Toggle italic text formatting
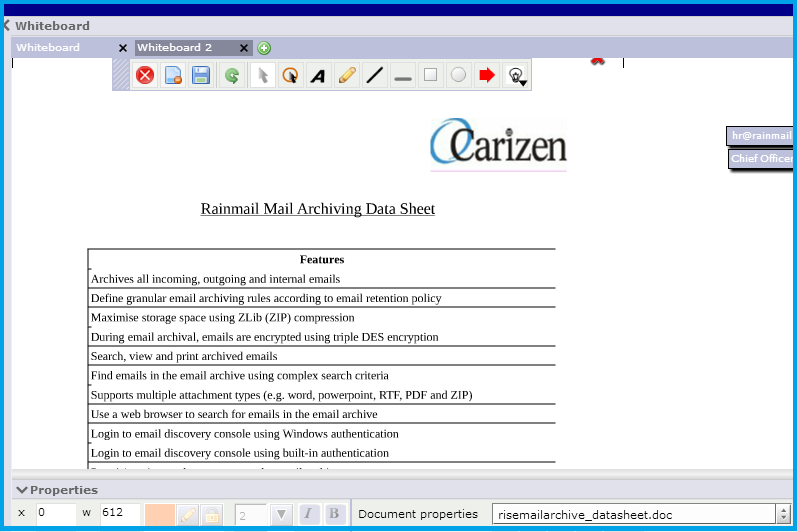Viewport: 797px width, 532px height. tap(309, 514)
